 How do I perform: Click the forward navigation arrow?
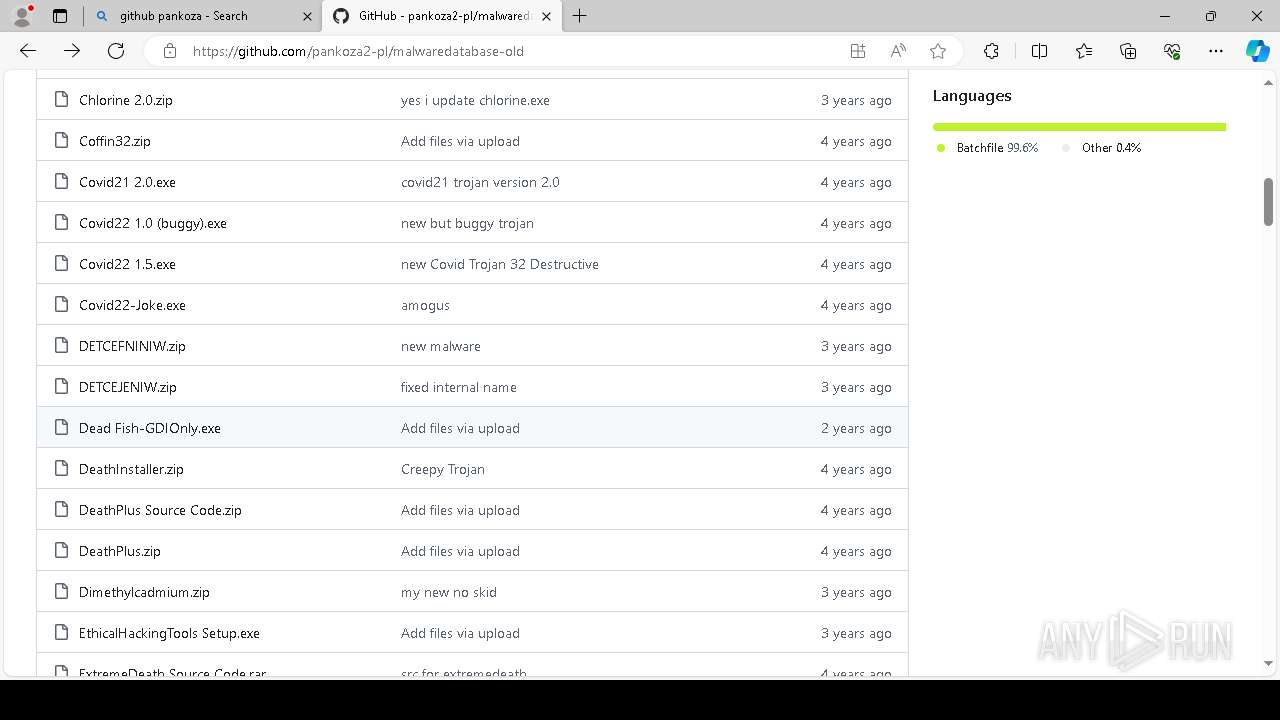pyautogui.click(x=72, y=51)
